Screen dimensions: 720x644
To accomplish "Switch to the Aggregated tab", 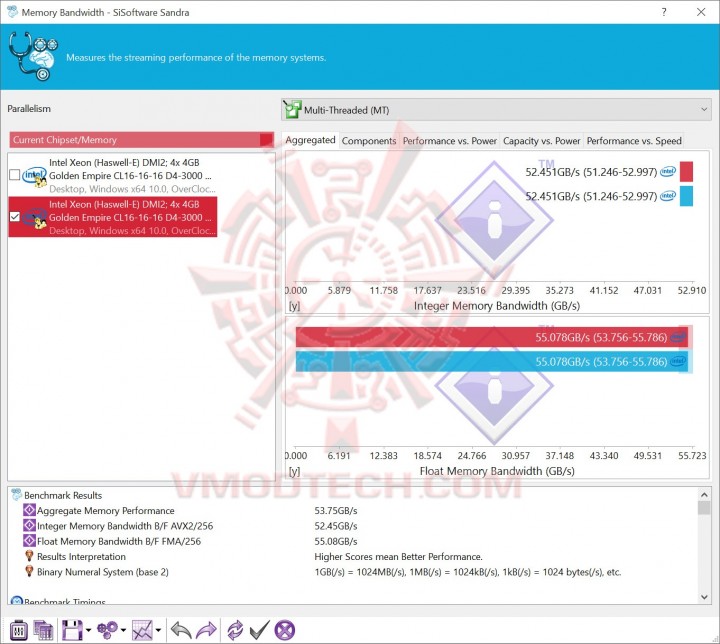I will coord(310,140).
